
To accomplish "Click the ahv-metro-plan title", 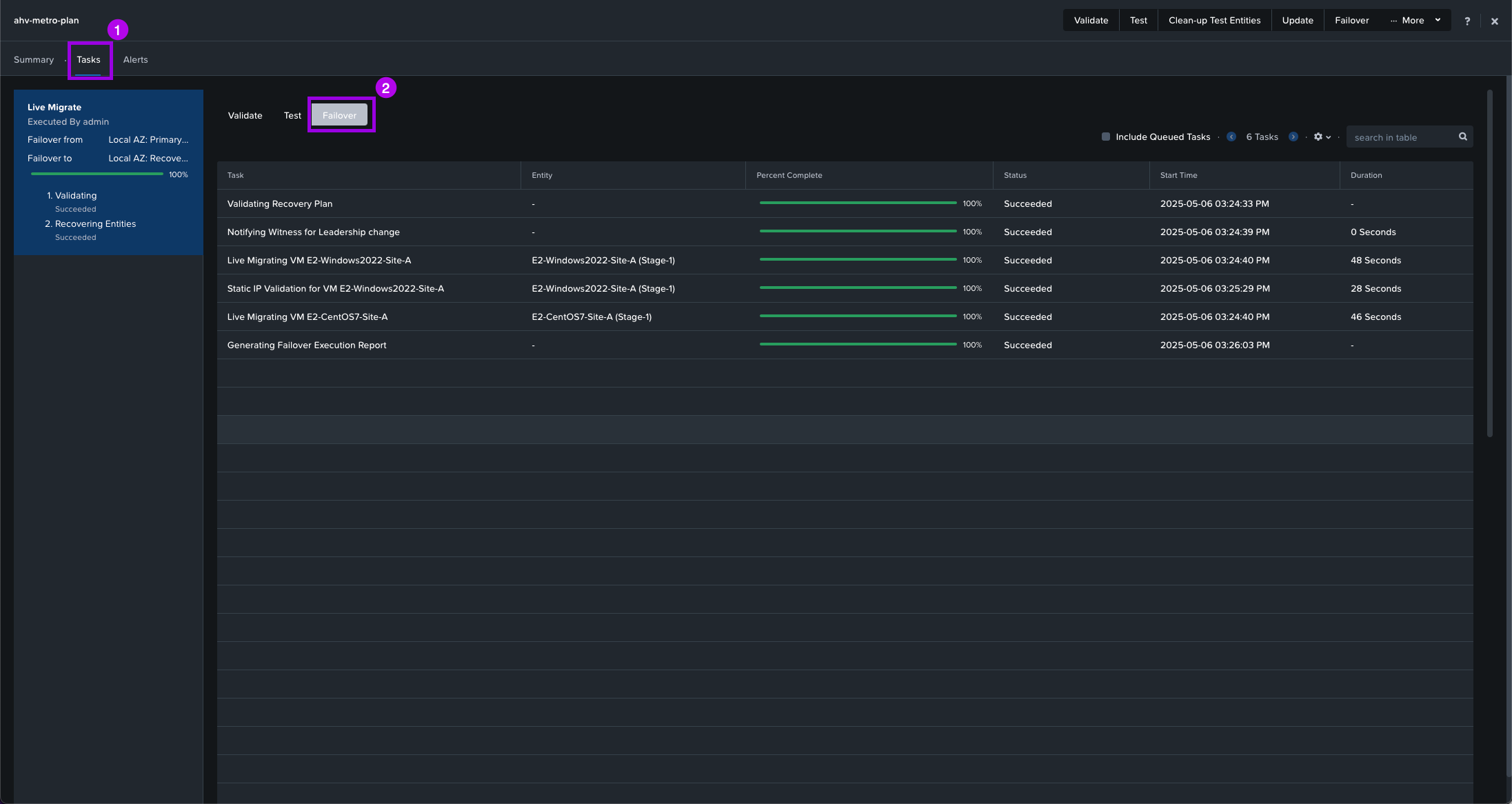I will click(46, 20).
